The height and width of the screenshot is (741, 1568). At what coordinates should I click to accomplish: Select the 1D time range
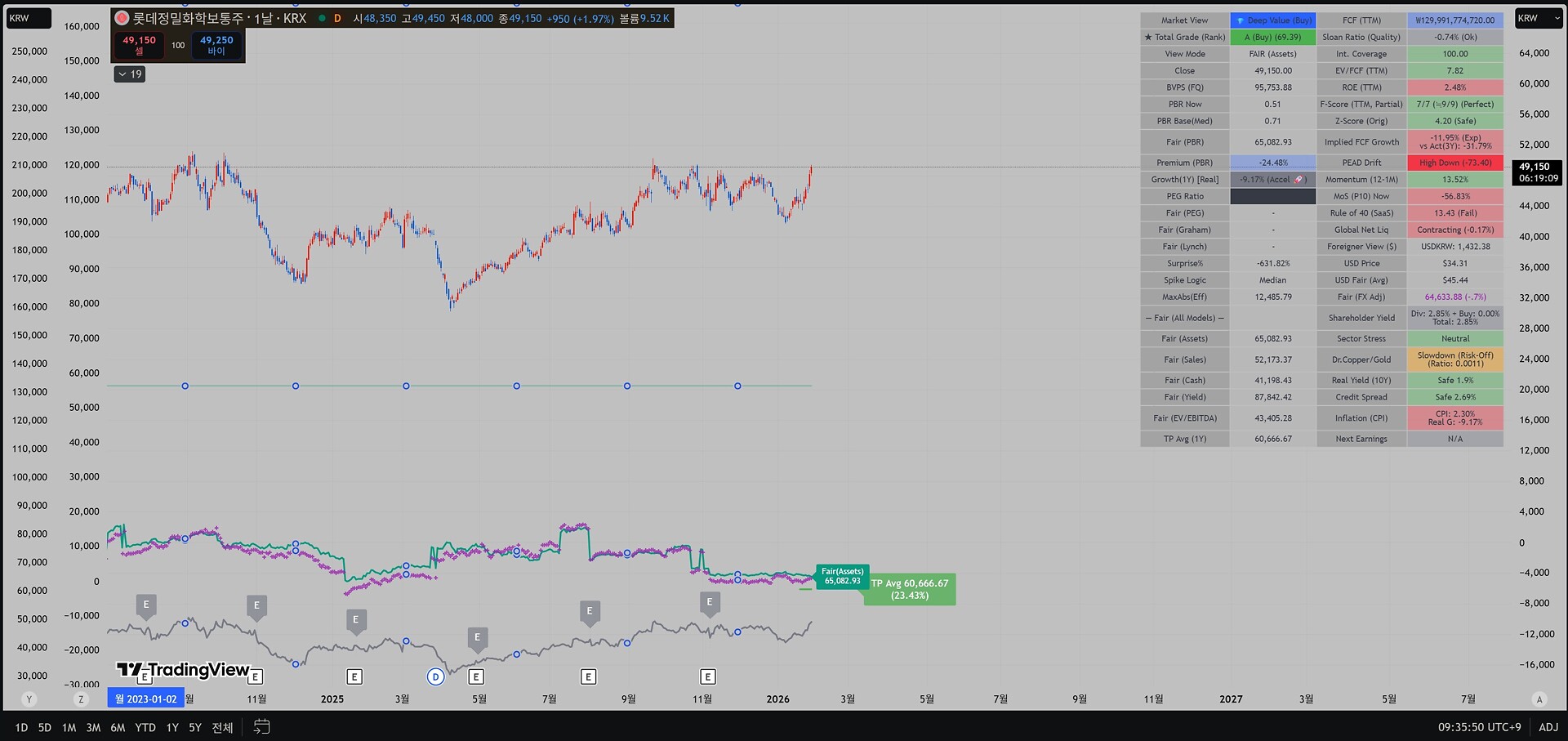21,727
